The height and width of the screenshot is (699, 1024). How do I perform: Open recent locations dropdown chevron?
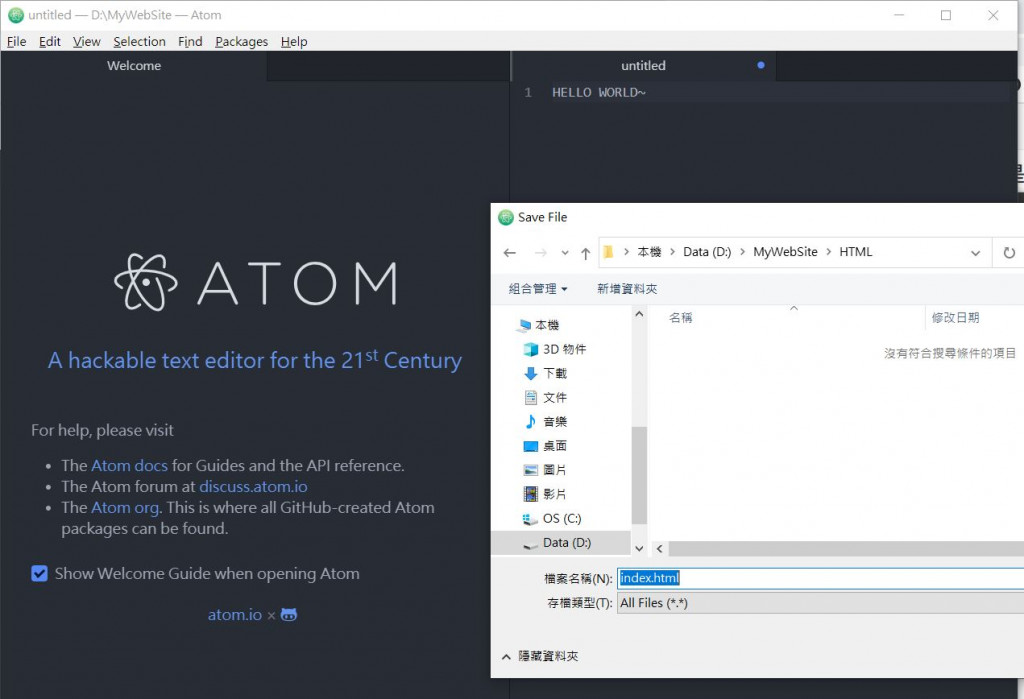coord(565,253)
